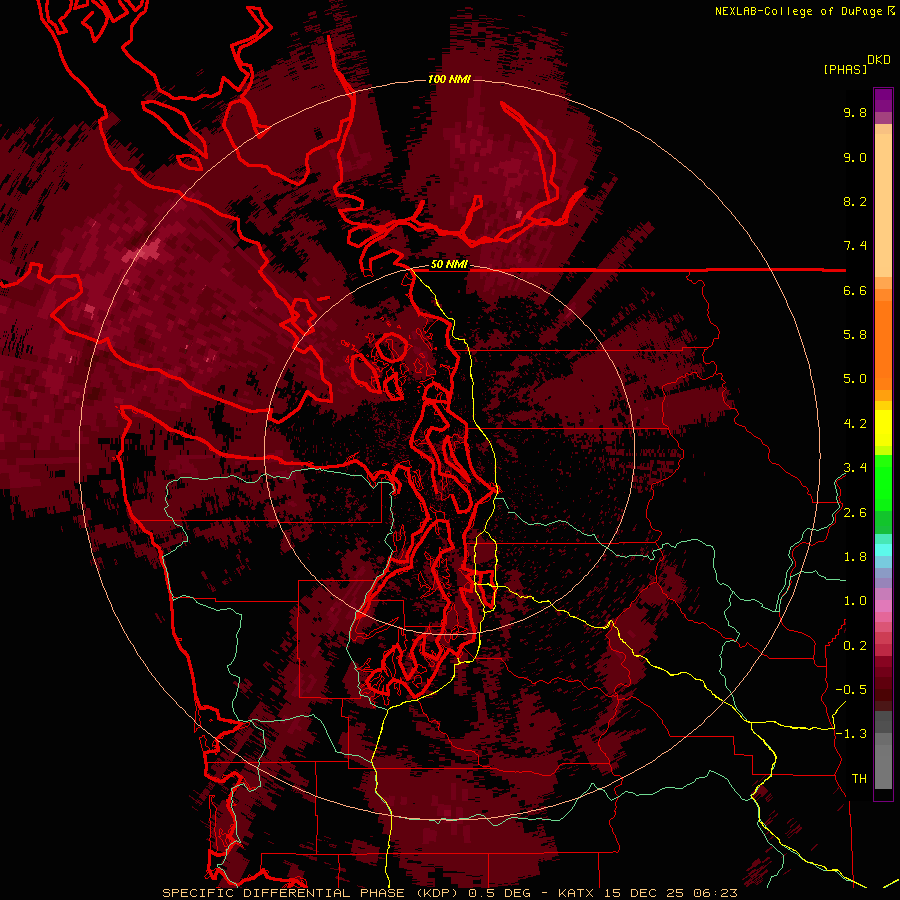
Task: Click the 1.8 legend value
Action: pos(855,557)
